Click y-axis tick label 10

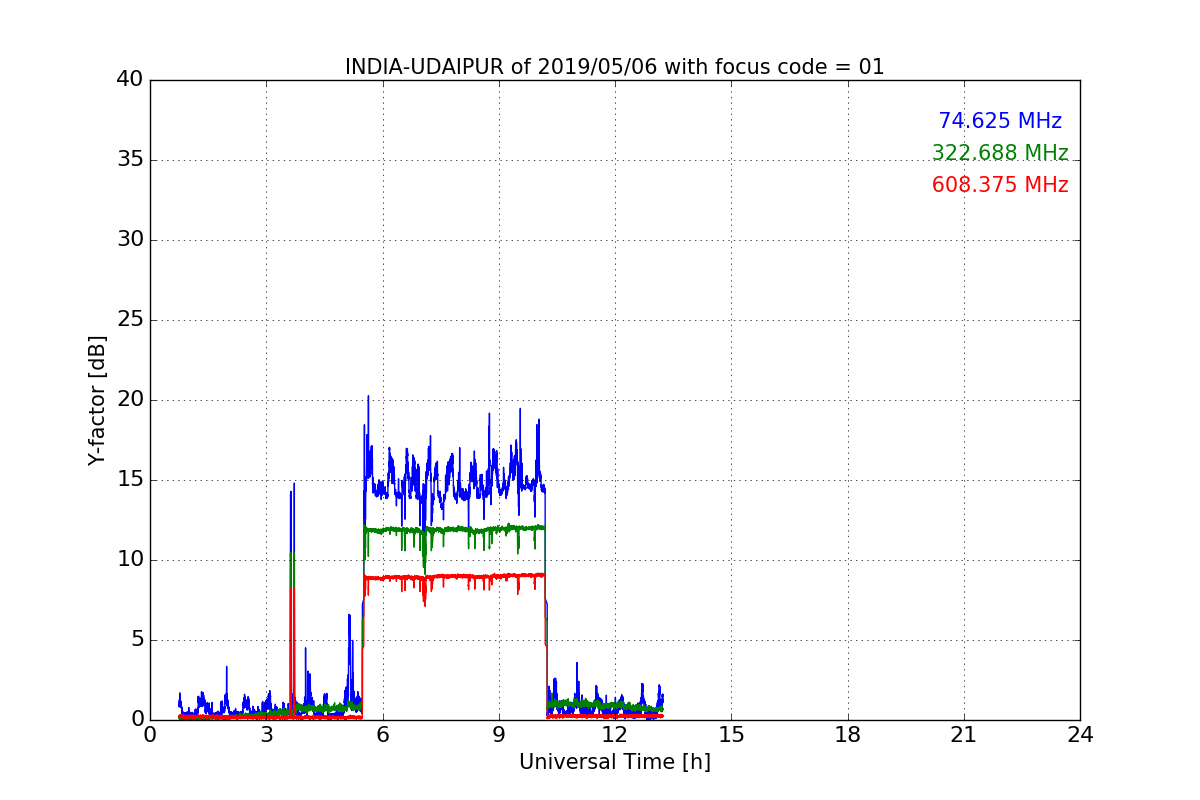coord(130,560)
